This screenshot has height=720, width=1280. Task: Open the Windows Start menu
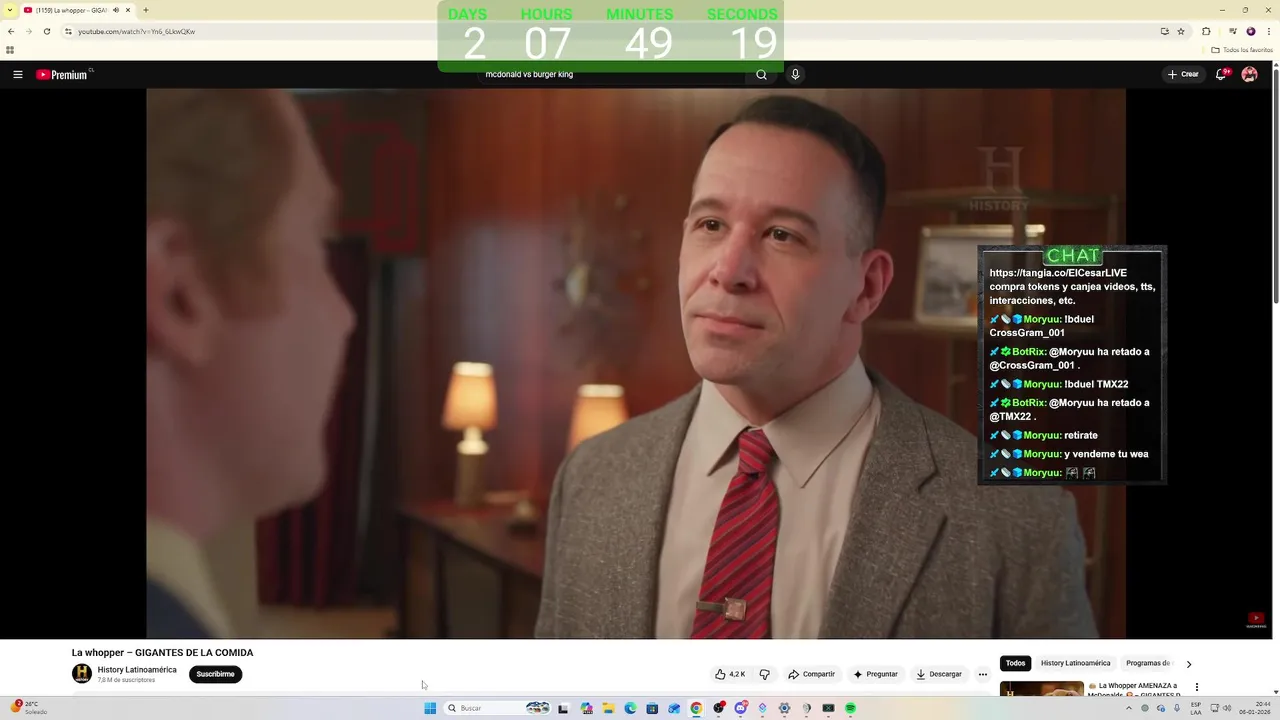point(430,708)
